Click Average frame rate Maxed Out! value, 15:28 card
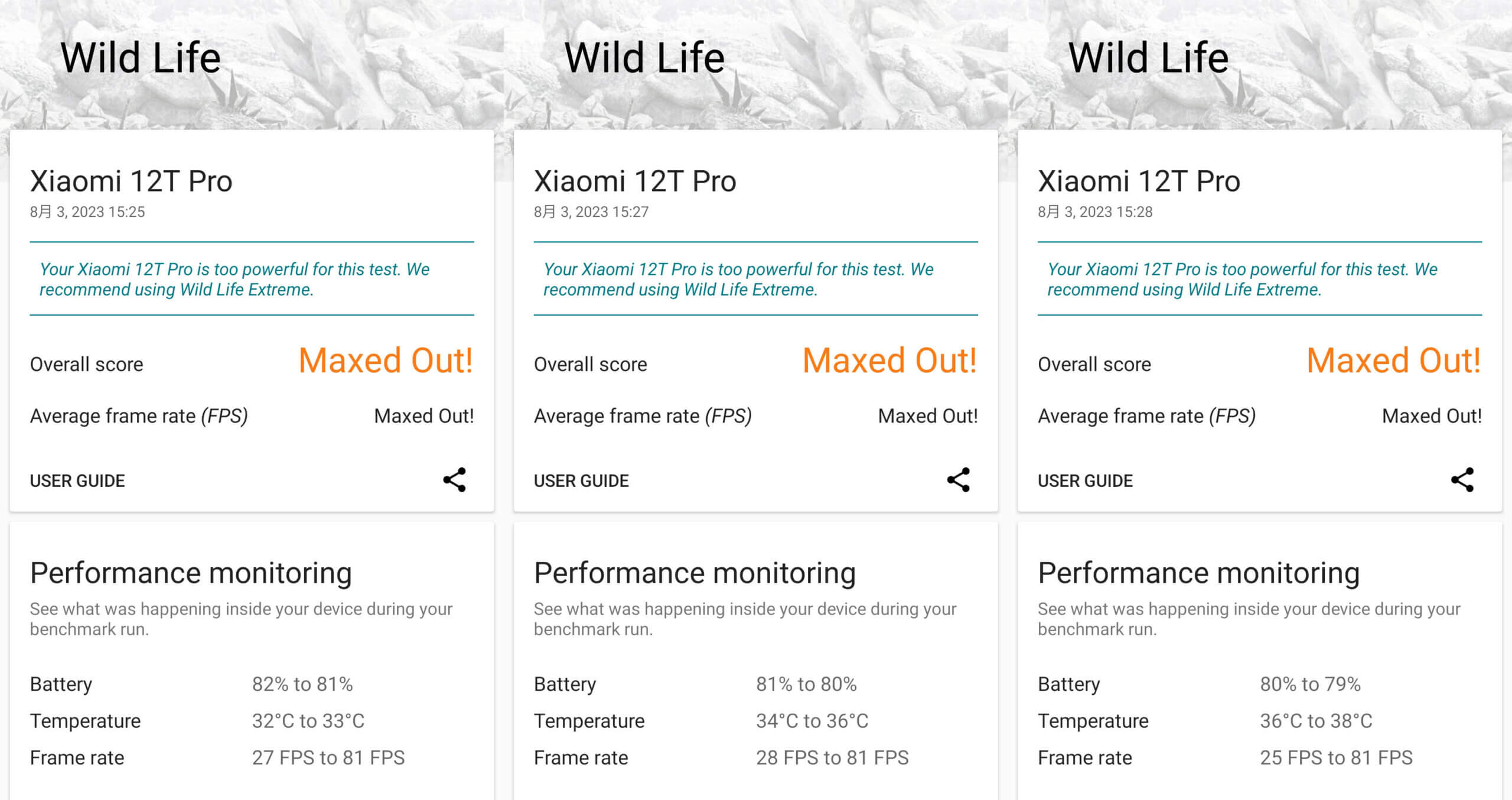Image resolution: width=1512 pixels, height=800 pixels. (x=1432, y=416)
